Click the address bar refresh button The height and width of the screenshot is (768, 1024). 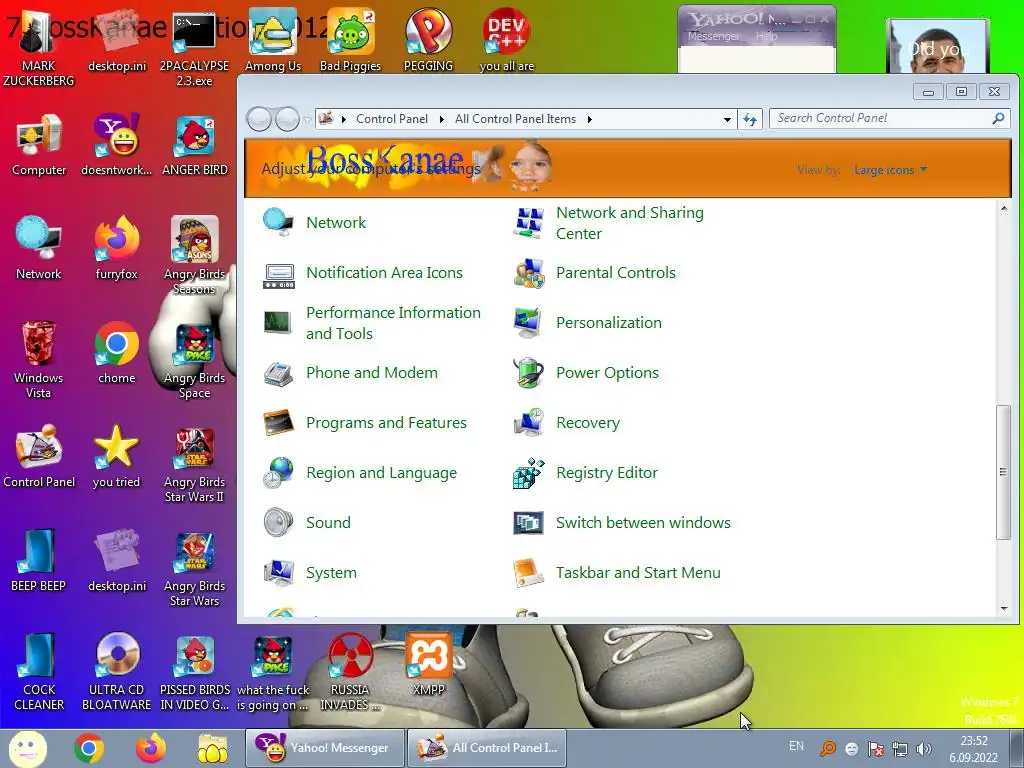[x=750, y=120]
